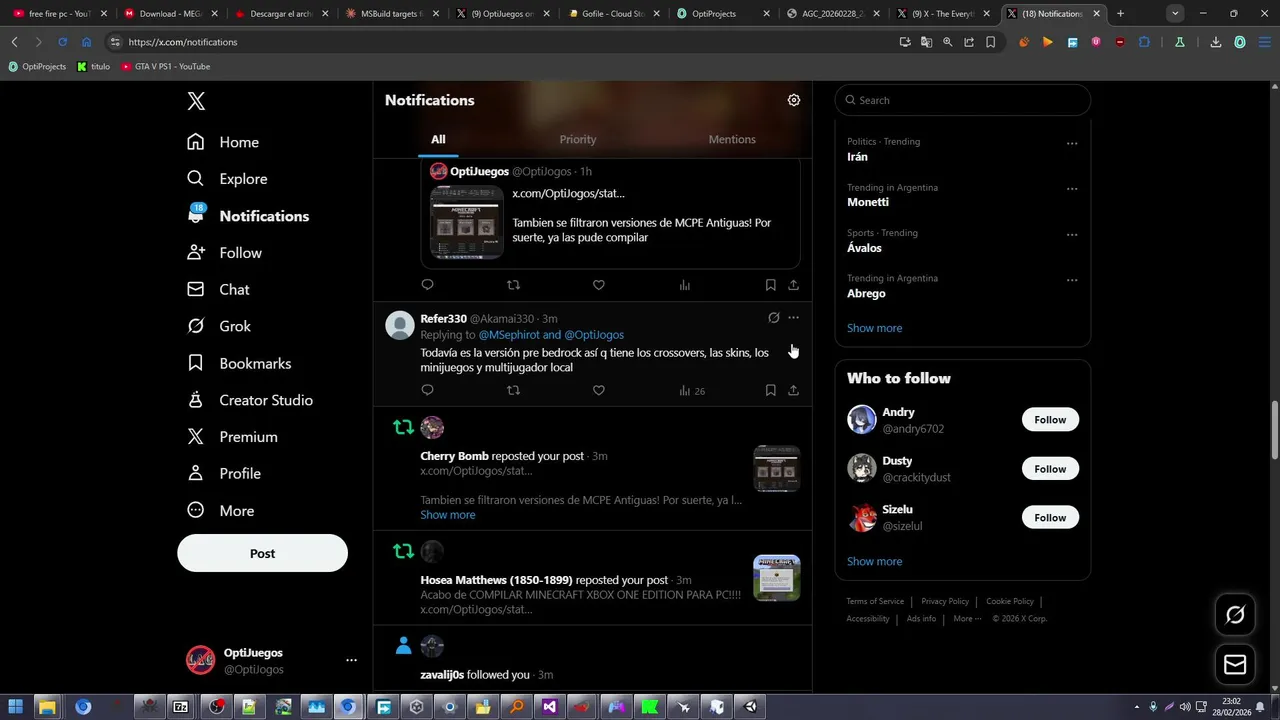Viewport: 1280px width, 720px height.
Task: Open the floating Grok button
Action: (x=1235, y=615)
